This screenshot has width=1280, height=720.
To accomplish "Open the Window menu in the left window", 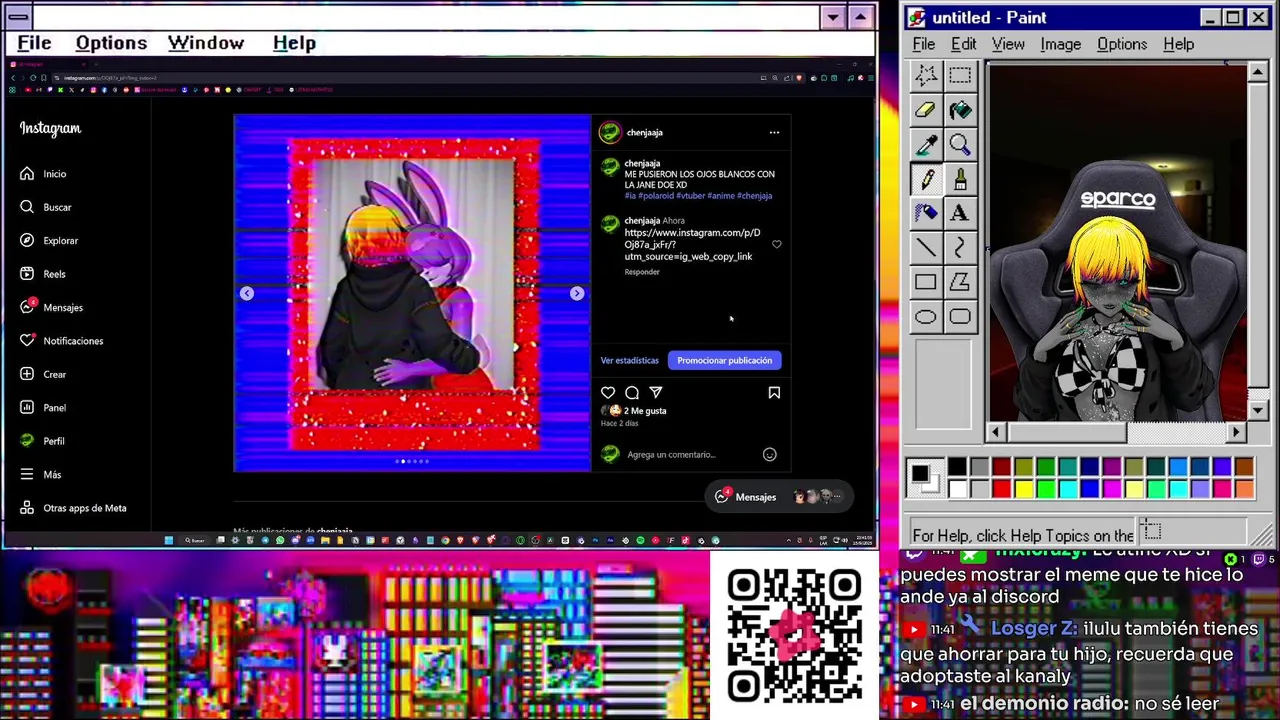I will point(206,43).
